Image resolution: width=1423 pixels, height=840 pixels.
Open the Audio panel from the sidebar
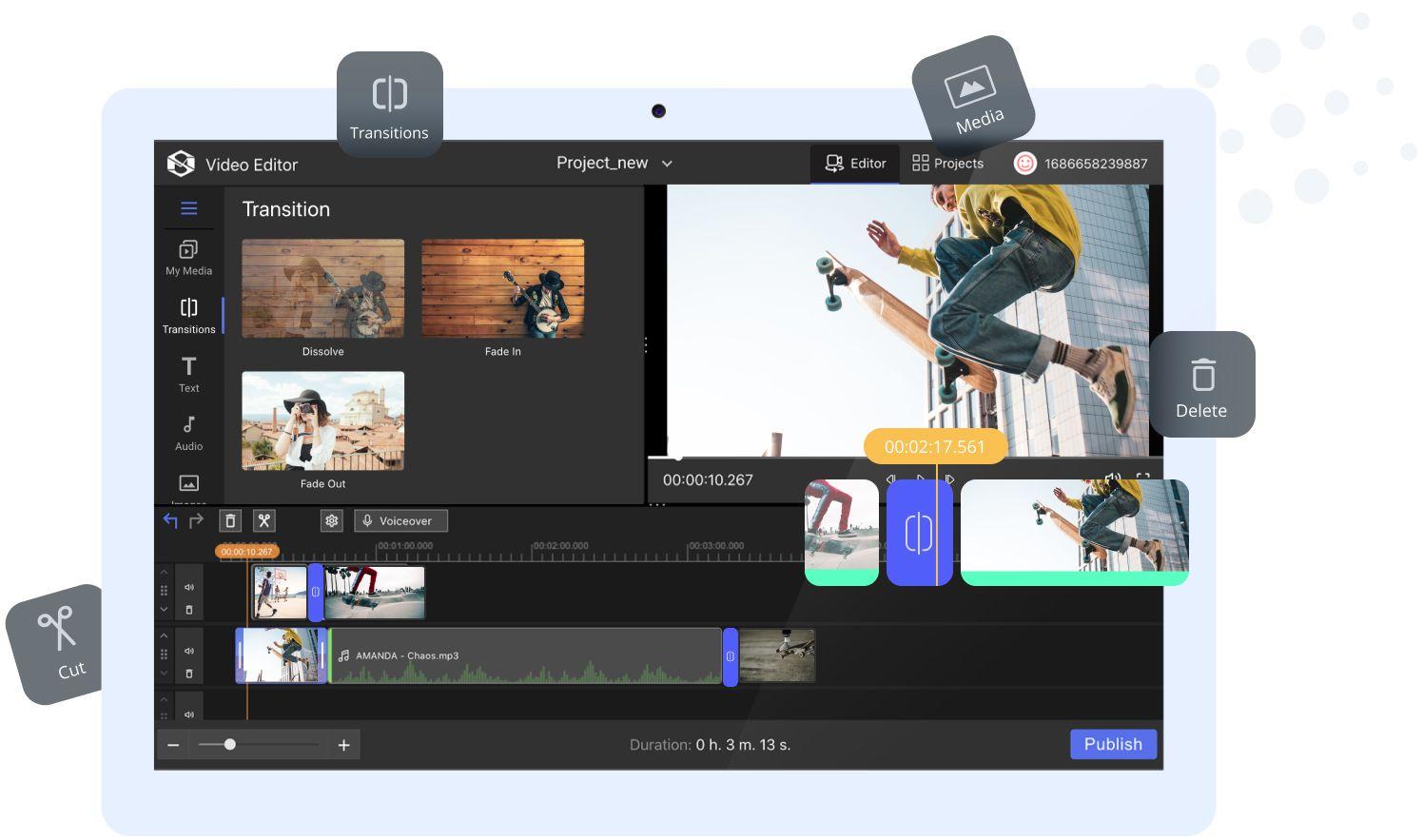[x=188, y=433]
